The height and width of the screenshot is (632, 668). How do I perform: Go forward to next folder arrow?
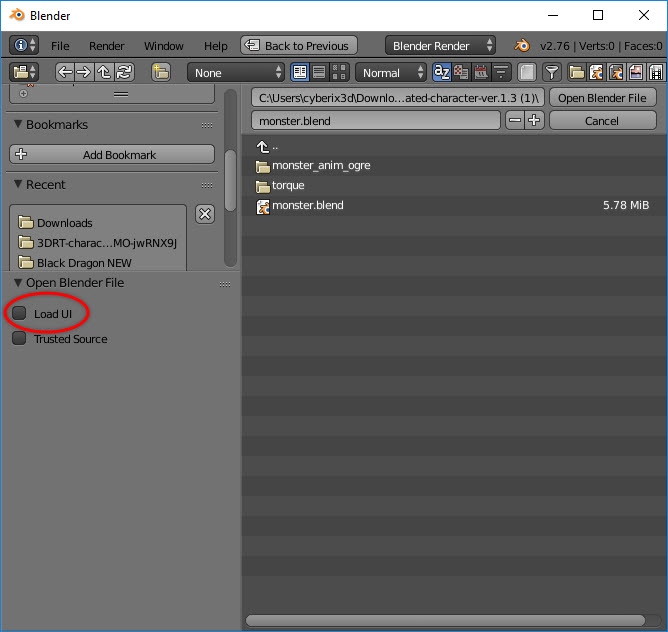tap(84, 72)
